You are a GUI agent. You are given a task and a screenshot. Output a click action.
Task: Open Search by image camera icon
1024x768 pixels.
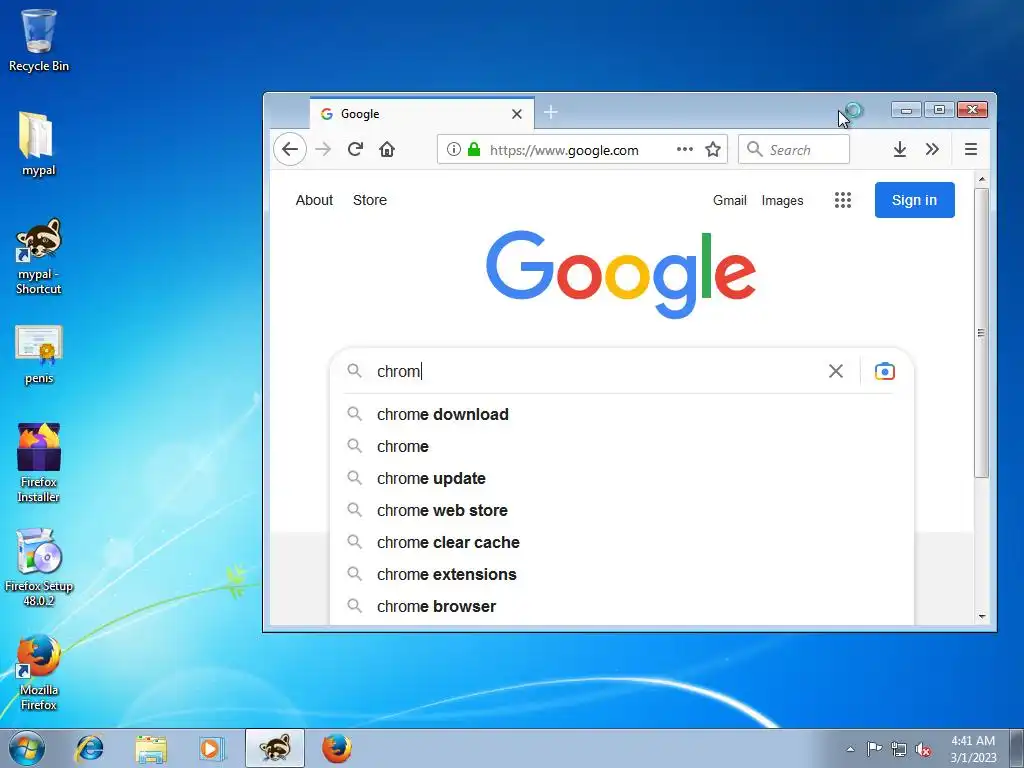point(884,371)
